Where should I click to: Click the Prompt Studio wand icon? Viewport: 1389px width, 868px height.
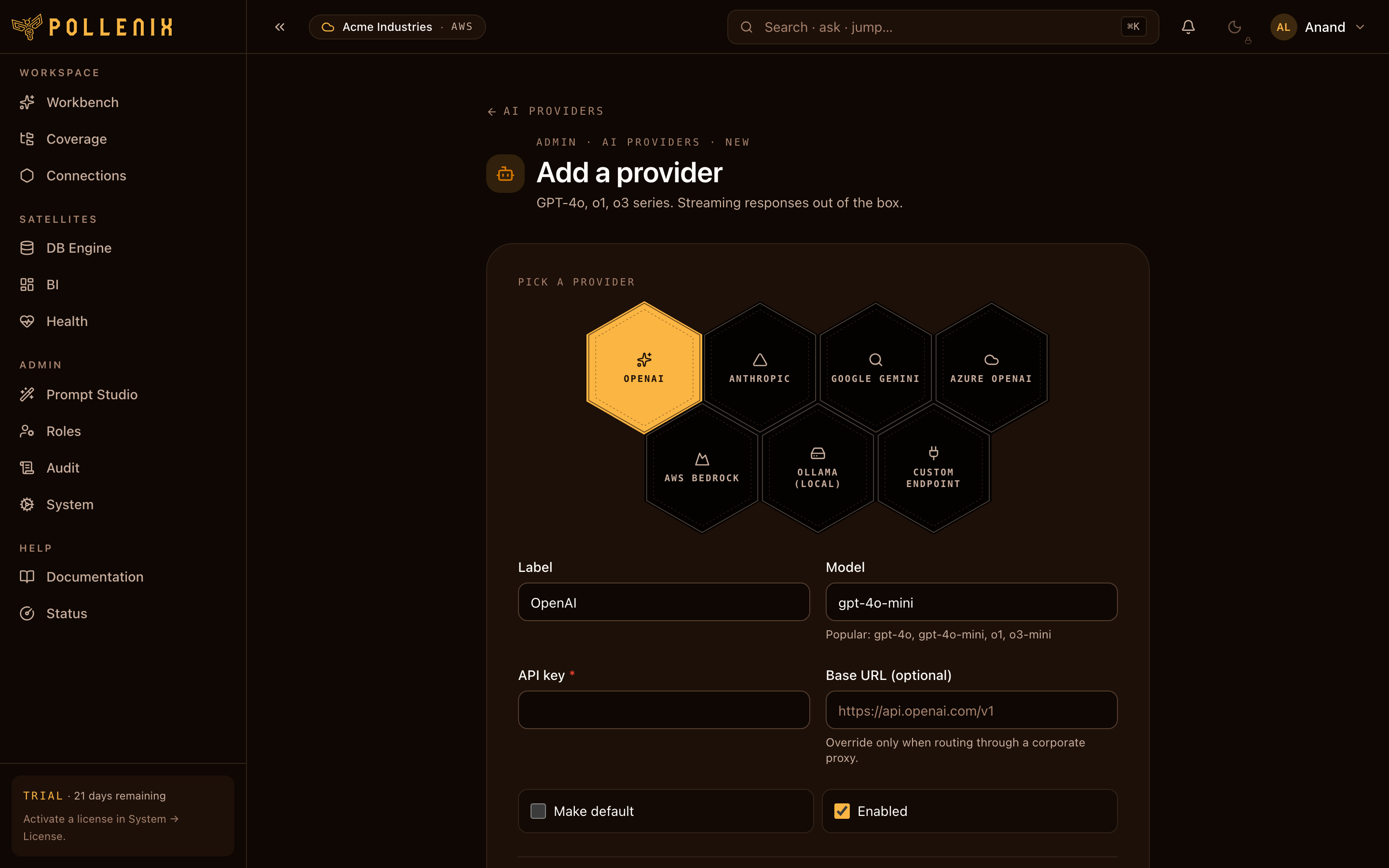[27, 394]
